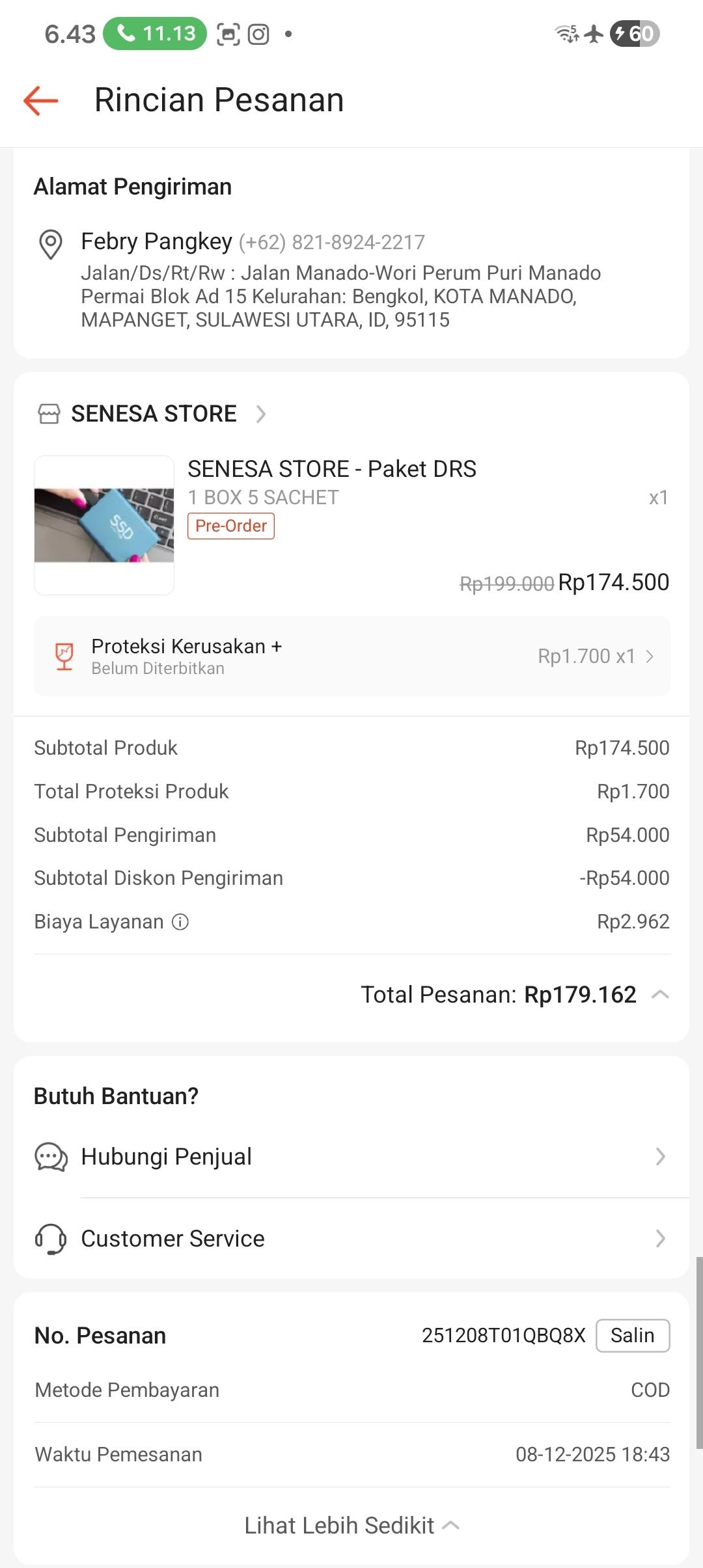
Task: Tap the Instagram notification icon in status bar
Action: pos(258,34)
